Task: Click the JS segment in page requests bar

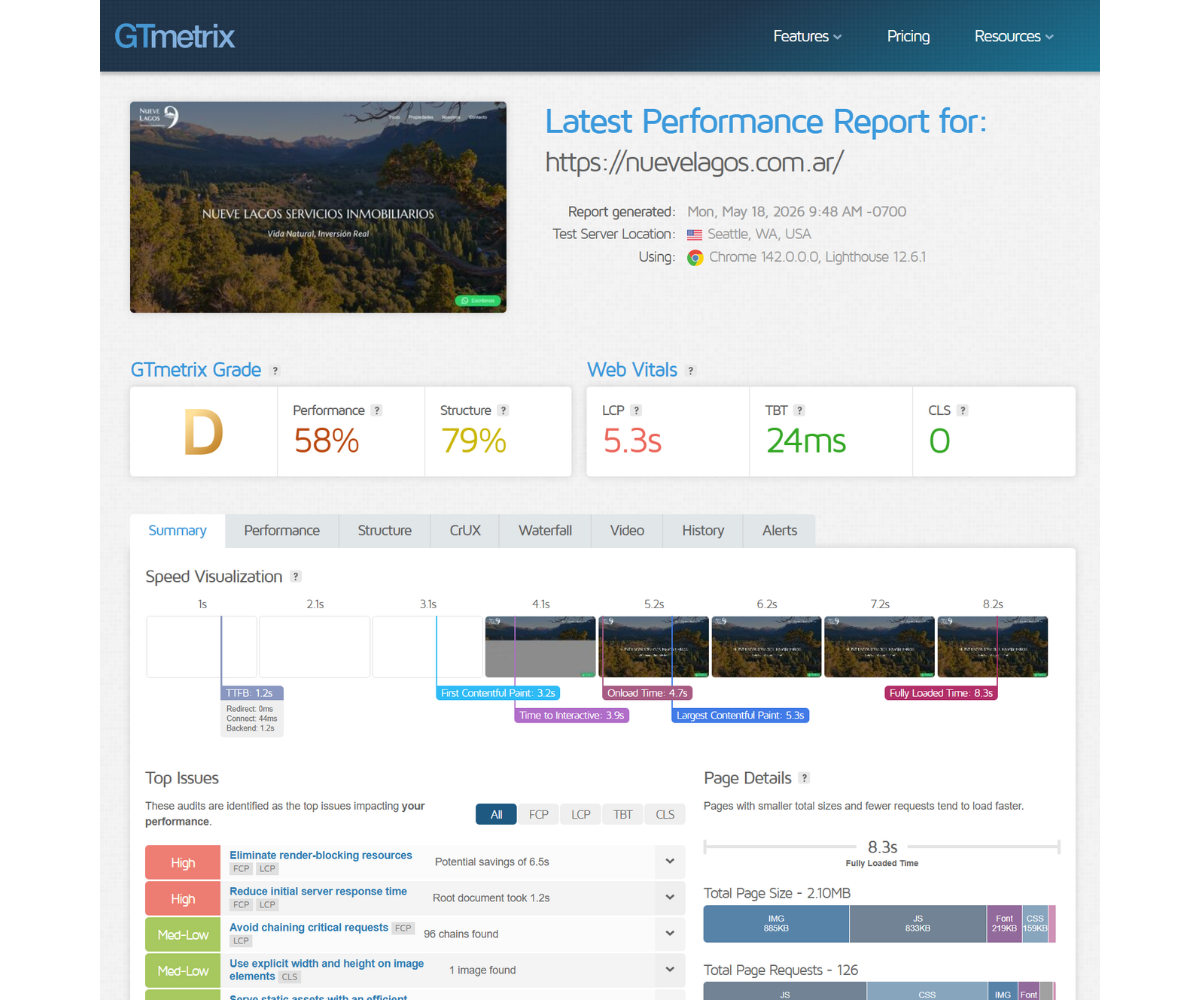Action: (785, 991)
